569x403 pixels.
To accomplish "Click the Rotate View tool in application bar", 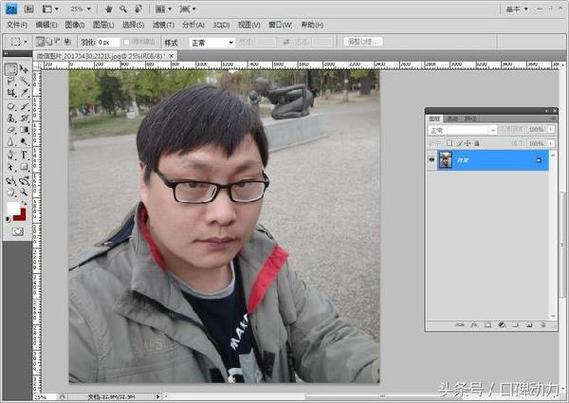I will (138, 9).
